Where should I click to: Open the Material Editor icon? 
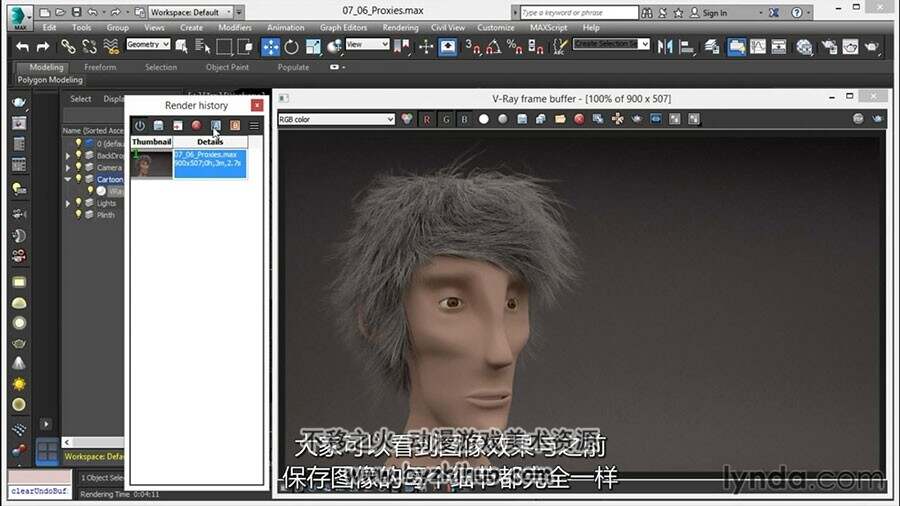[804, 46]
